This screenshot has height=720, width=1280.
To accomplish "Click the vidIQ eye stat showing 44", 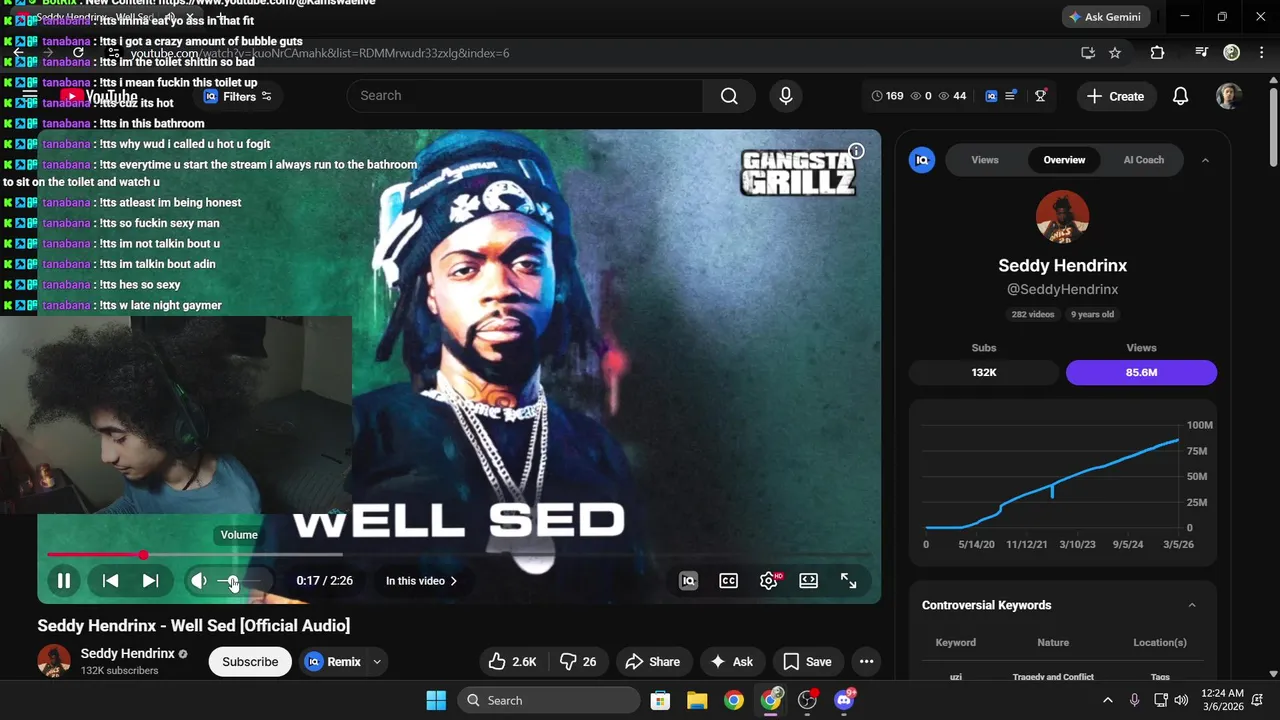I will [951, 96].
